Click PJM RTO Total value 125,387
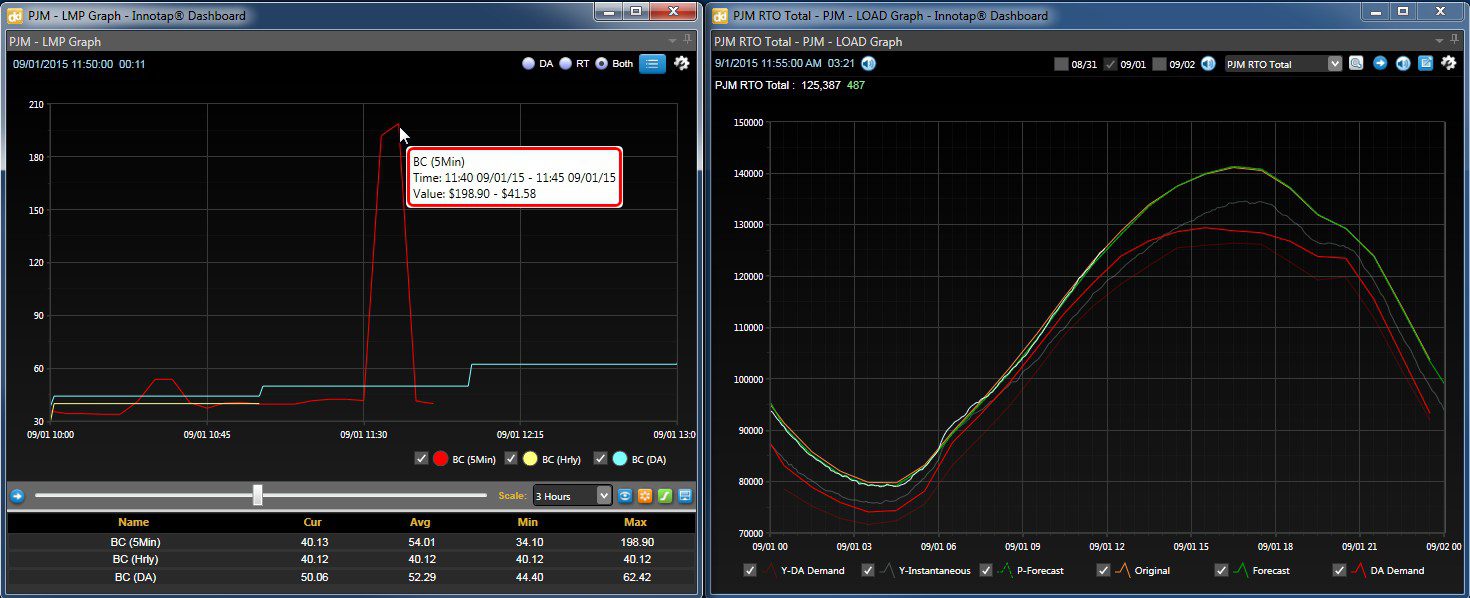The height and width of the screenshot is (598, 1470). click(819, 85)
